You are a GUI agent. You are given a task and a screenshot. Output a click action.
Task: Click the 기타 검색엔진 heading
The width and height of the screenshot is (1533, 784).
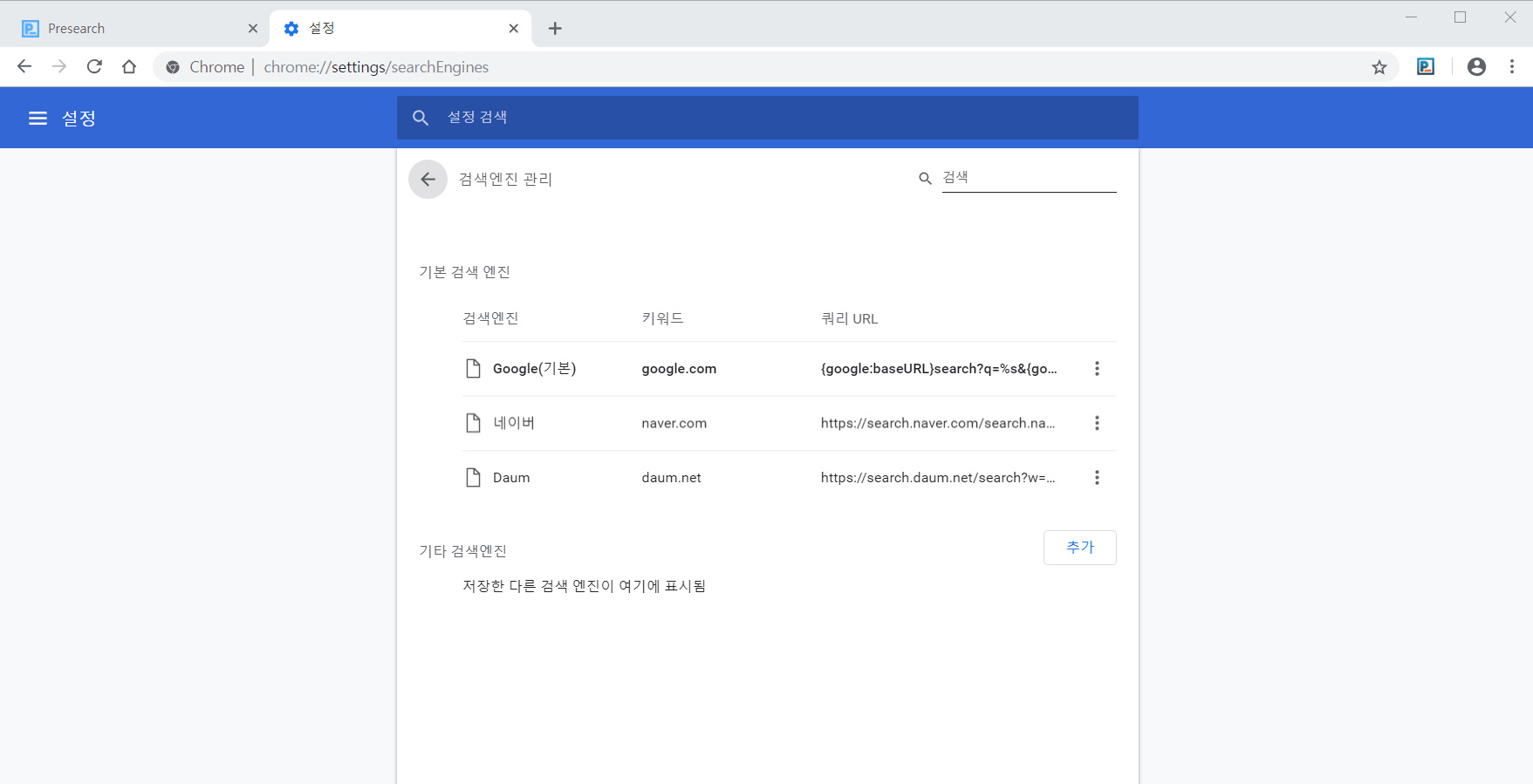tap(462, 551)
